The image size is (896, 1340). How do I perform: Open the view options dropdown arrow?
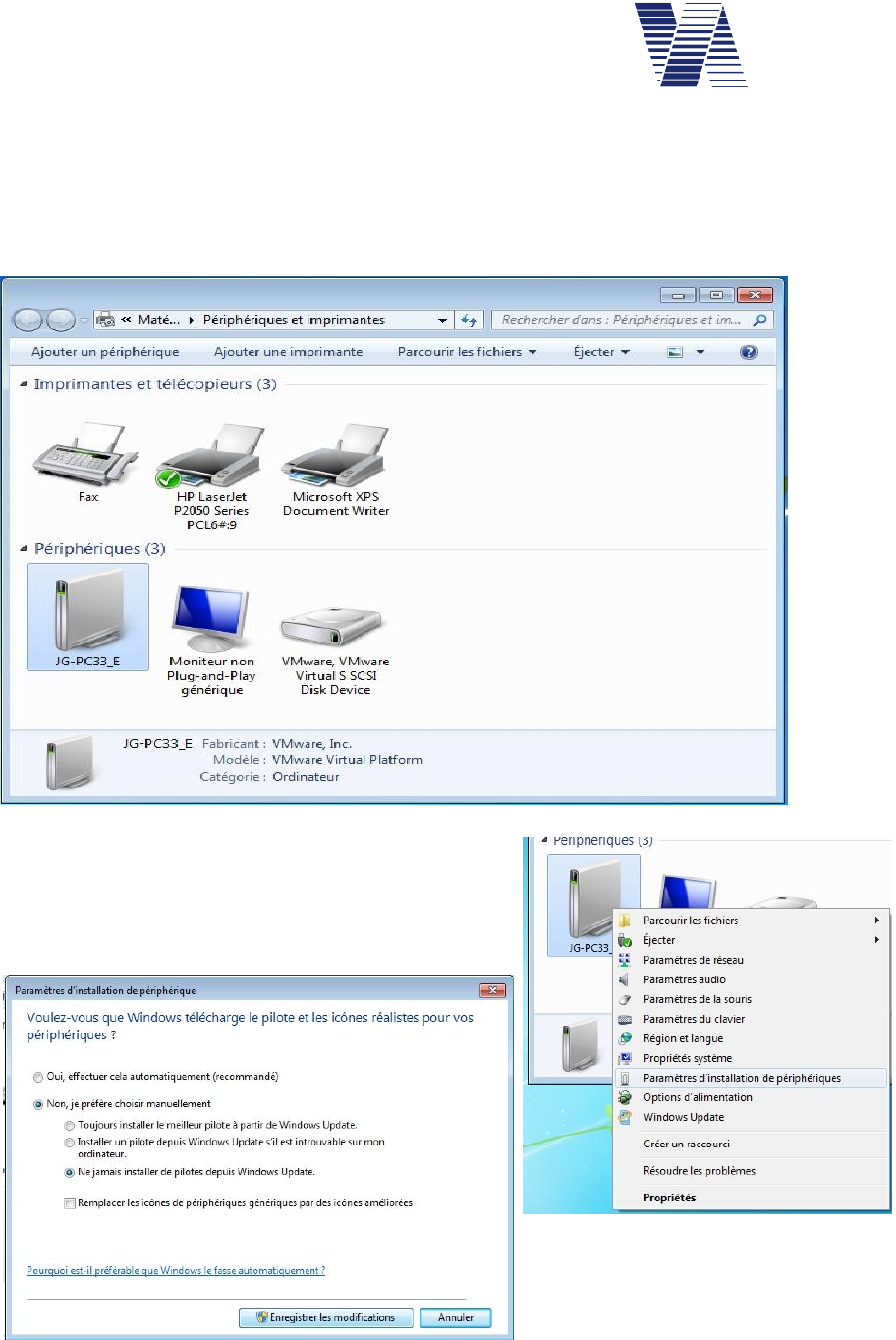coord(700,352)
